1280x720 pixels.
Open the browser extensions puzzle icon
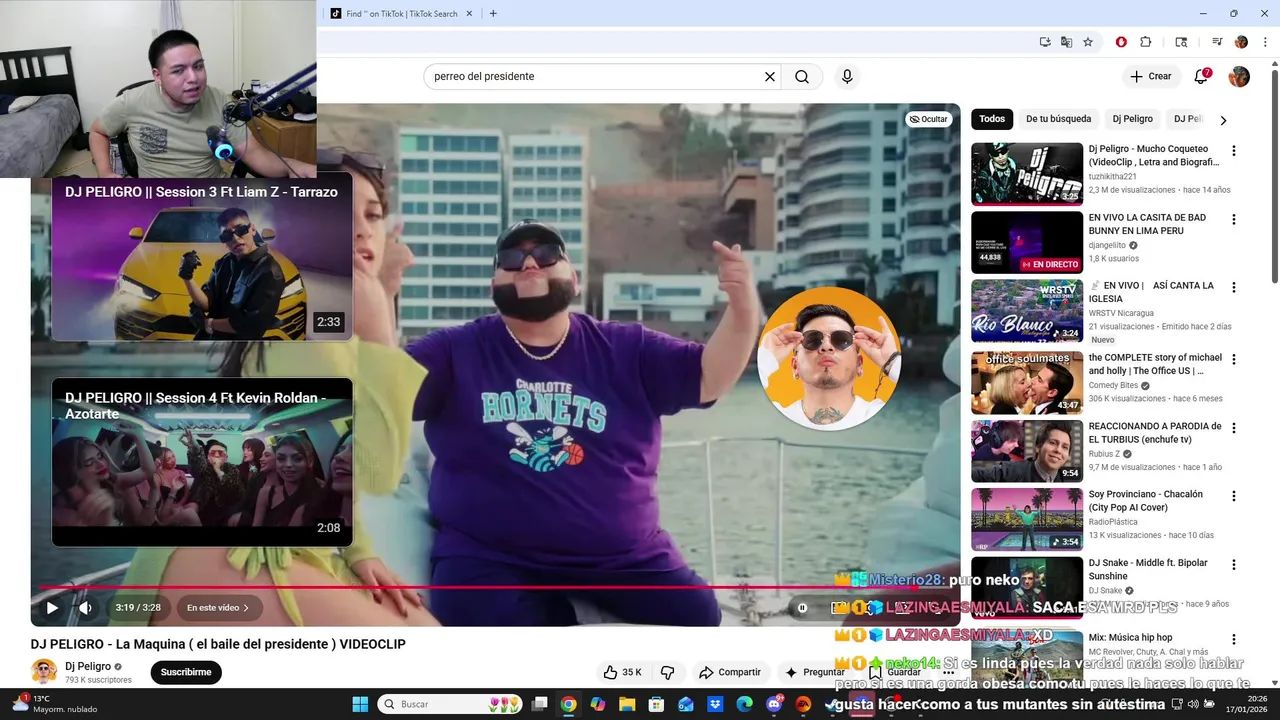[x=1146, y=42]
